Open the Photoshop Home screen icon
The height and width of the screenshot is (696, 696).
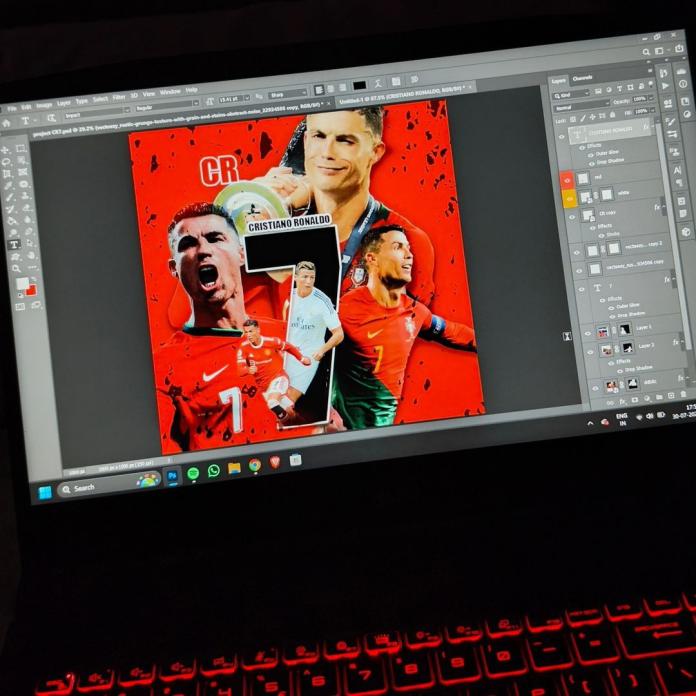[6, 124]
